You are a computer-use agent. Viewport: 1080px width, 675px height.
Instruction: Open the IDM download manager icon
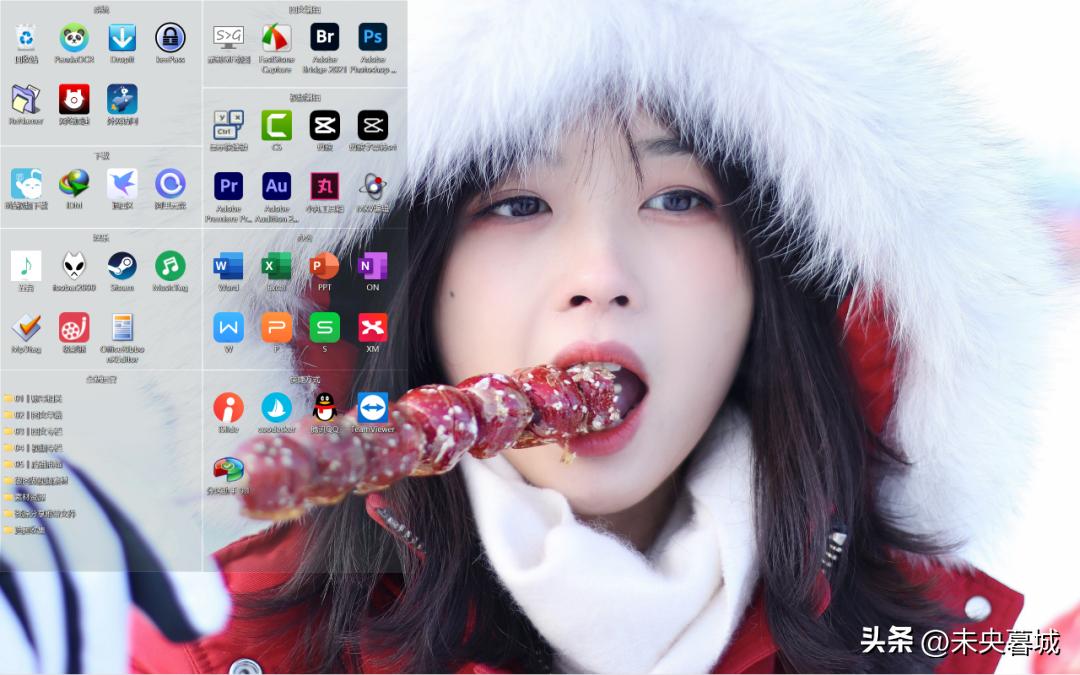click(x=74, y=184)
